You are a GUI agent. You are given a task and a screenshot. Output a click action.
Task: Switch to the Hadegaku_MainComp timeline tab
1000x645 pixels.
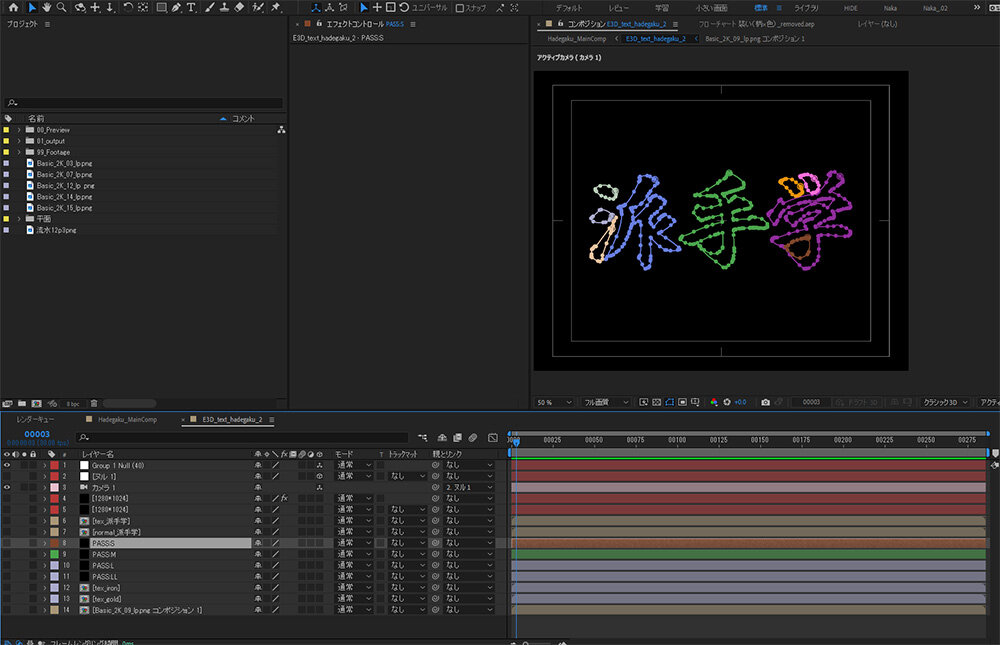click(x=125, y=420)
